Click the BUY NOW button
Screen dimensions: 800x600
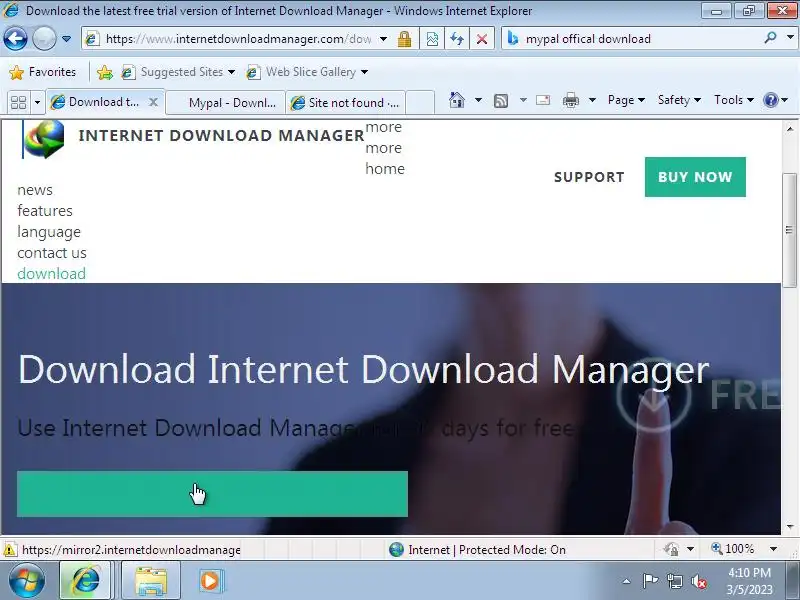tap(695, 177)
